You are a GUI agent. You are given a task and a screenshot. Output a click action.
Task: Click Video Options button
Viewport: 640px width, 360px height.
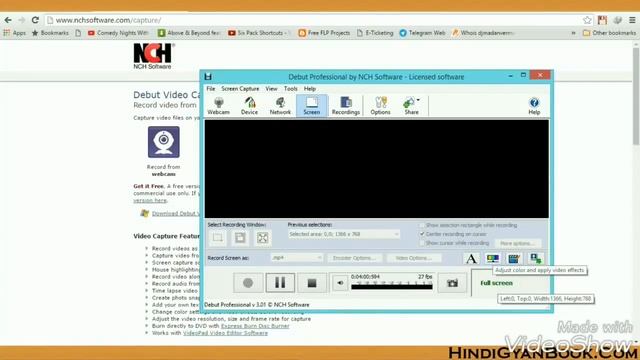coord(413,258)
